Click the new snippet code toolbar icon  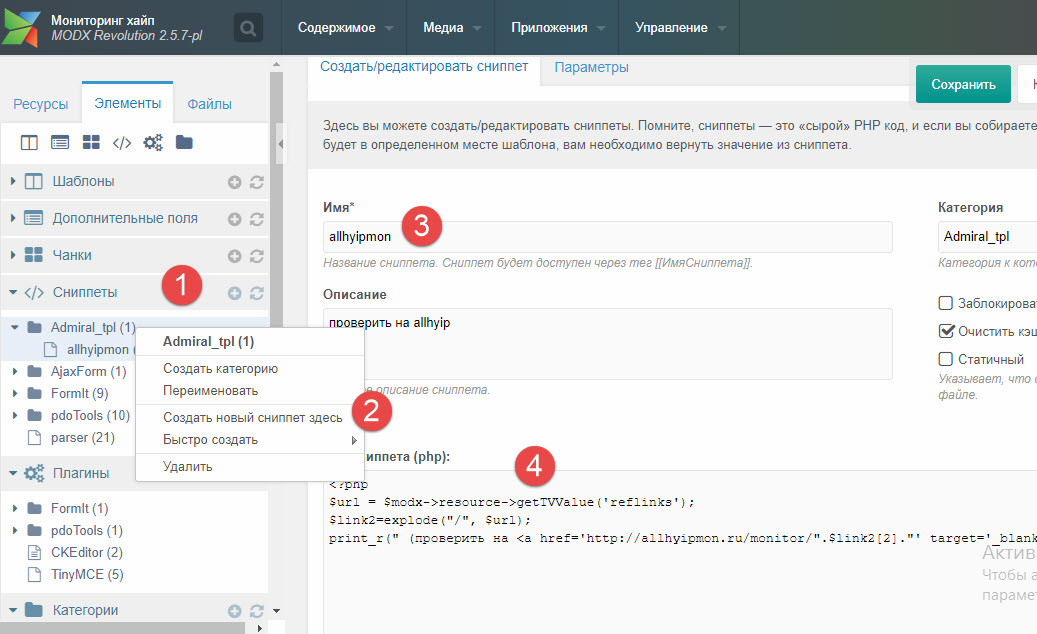tap(122, 142)
